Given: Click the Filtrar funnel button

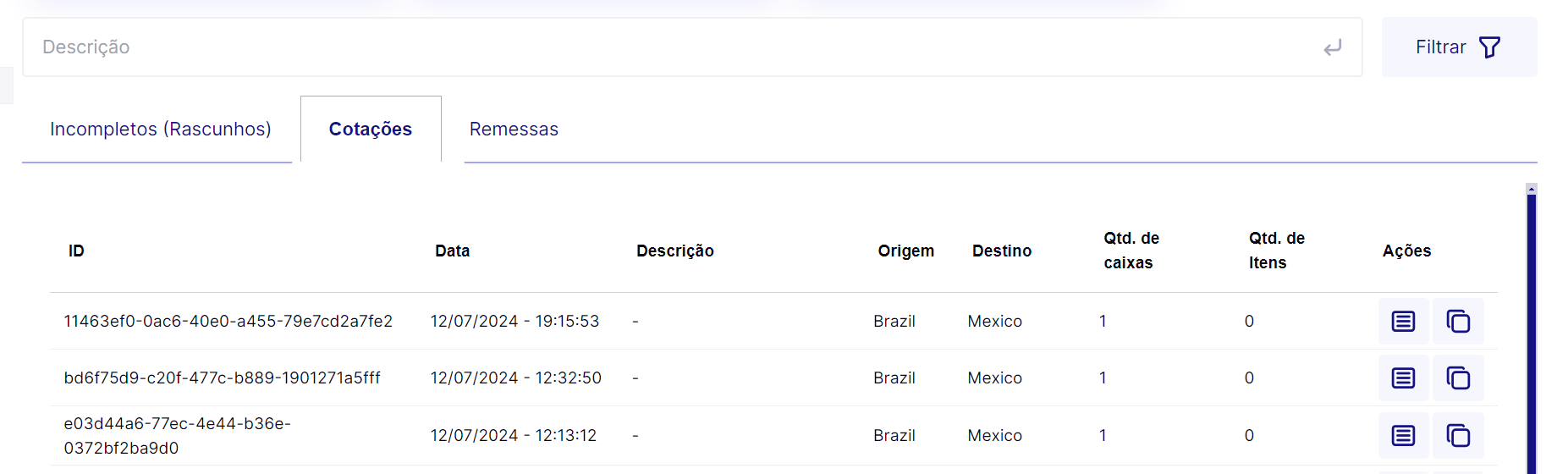Looking at the screenshot, I should pos(1459,47).
